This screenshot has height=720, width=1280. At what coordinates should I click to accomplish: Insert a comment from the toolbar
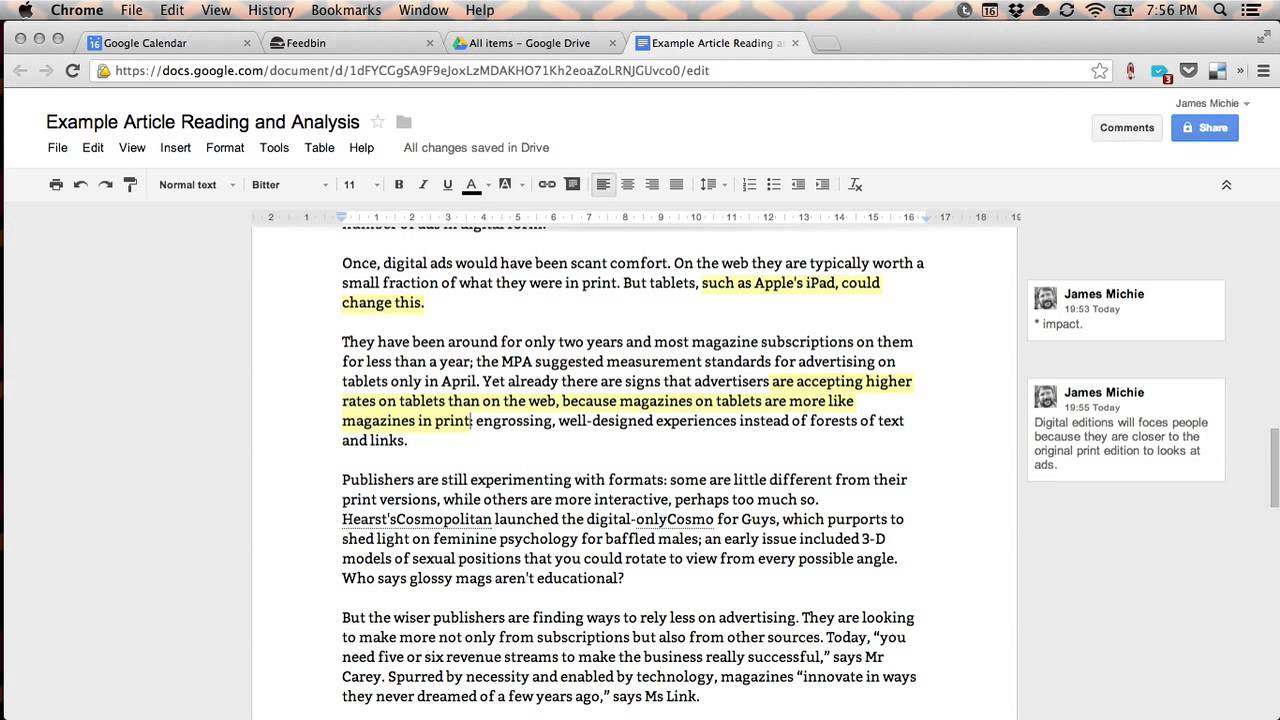coord(572,184)
